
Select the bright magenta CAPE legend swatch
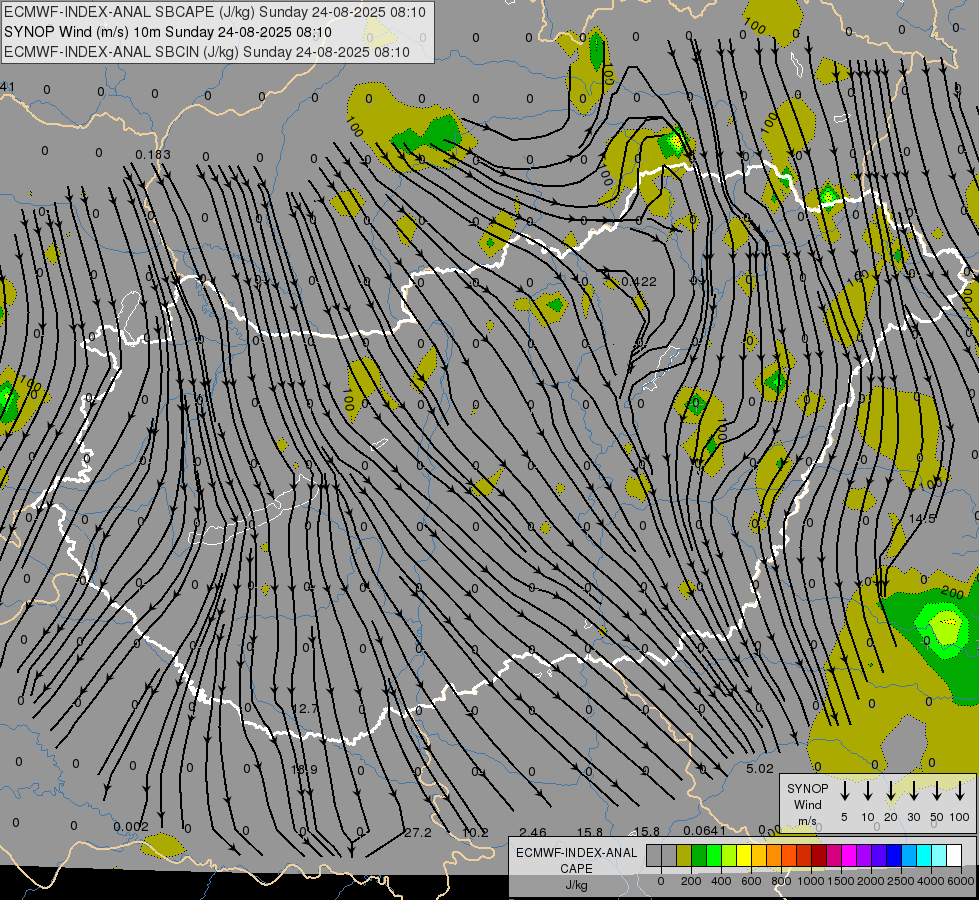(849, 855)
